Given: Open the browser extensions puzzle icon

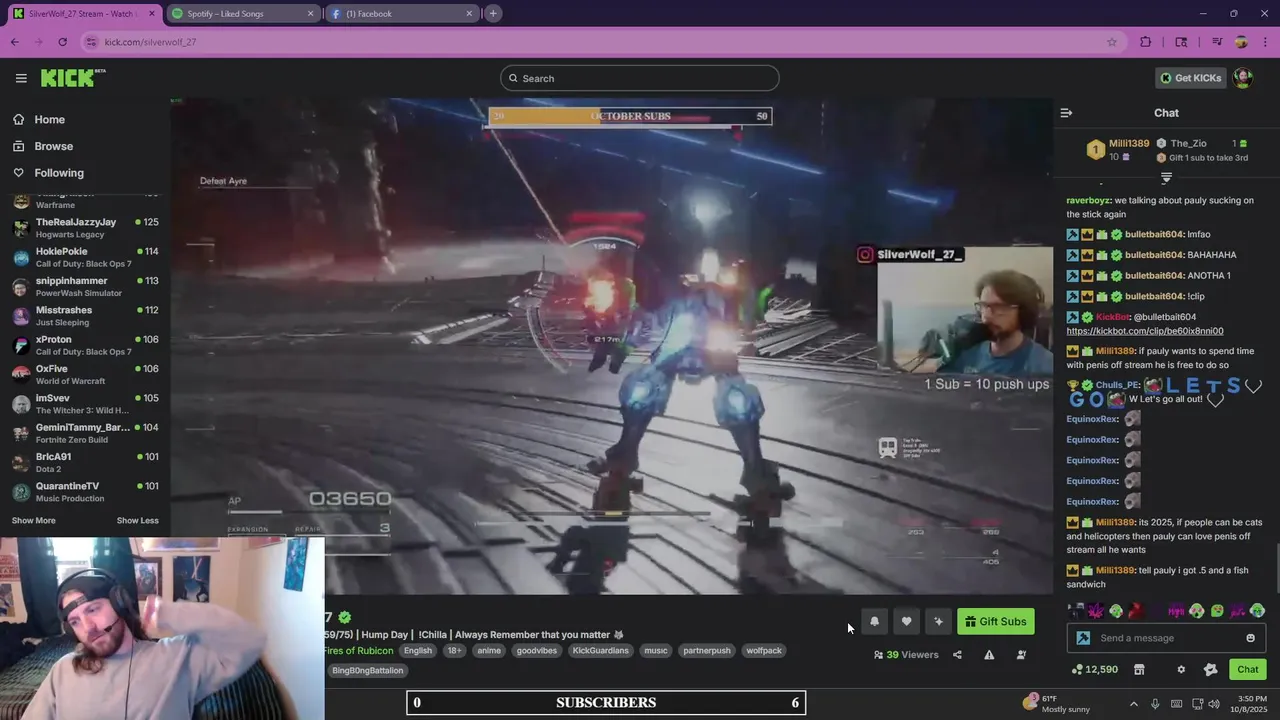Looking at the screenshot, I should pos(1146,42).
